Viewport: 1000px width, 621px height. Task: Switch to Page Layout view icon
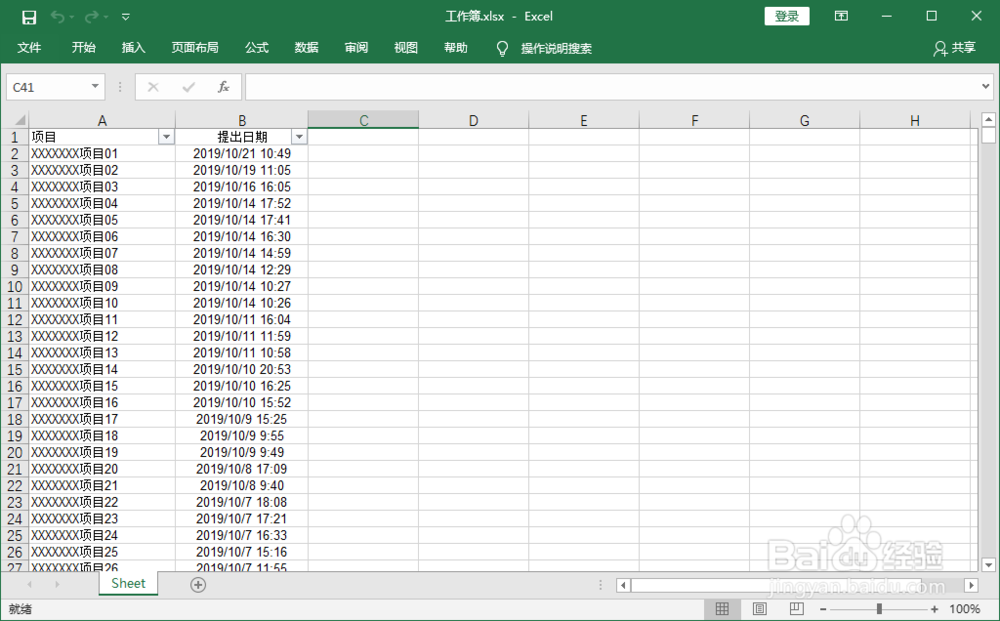coord(759,609)
